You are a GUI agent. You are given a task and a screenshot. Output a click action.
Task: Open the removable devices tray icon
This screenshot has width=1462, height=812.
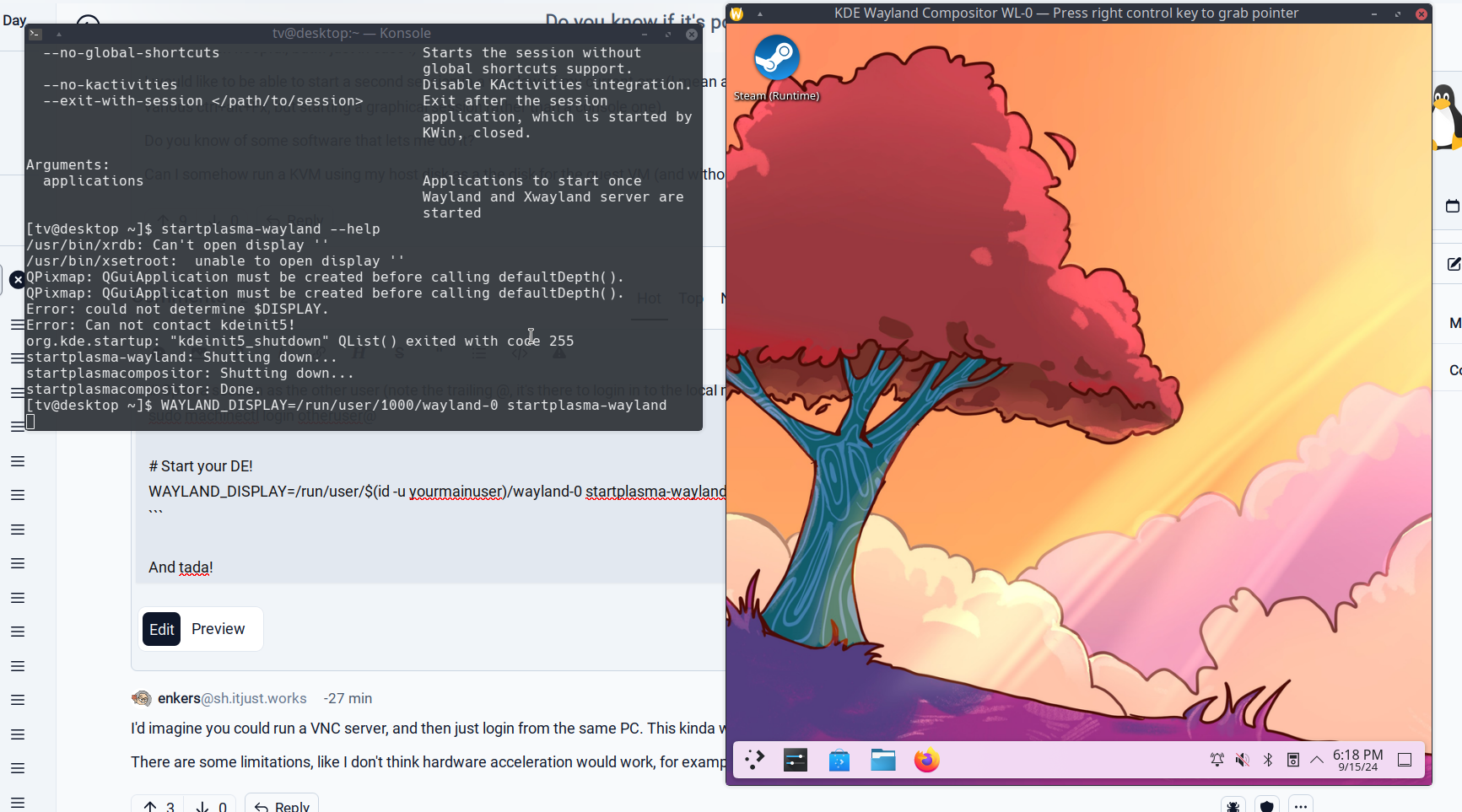click(1292, 760)
